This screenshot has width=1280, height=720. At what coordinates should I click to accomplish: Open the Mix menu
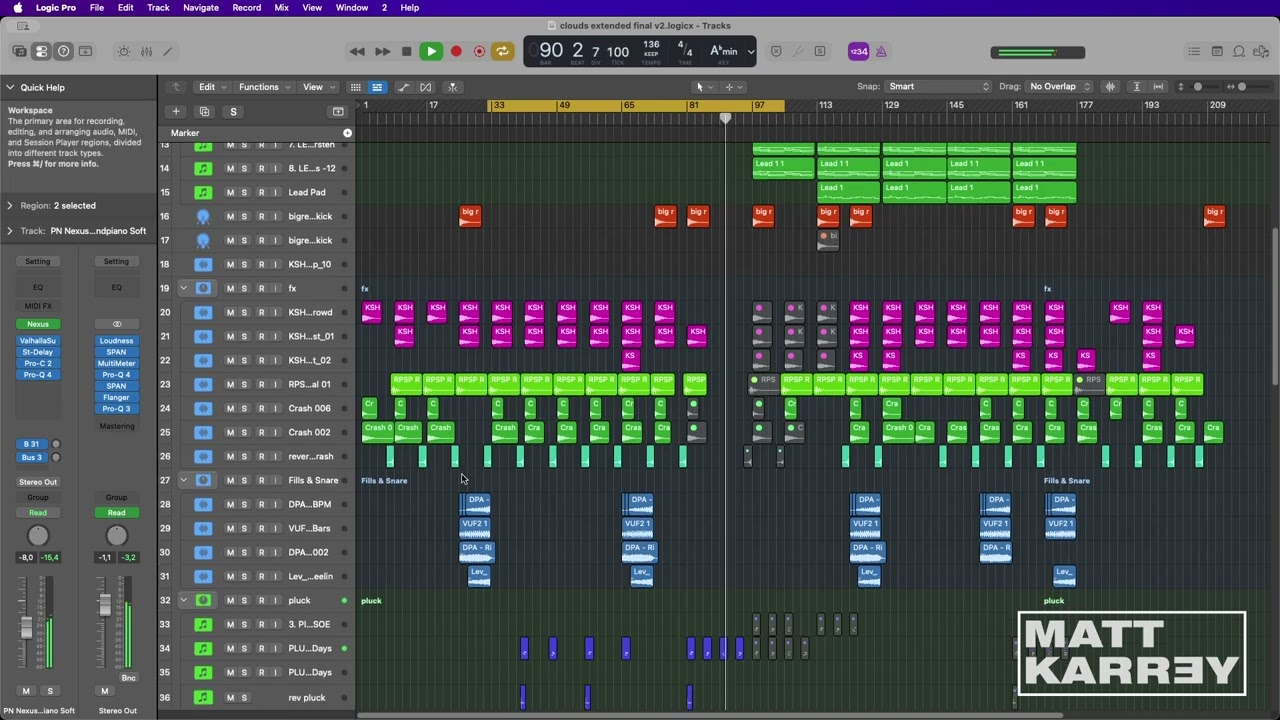(x=281, y=8)
